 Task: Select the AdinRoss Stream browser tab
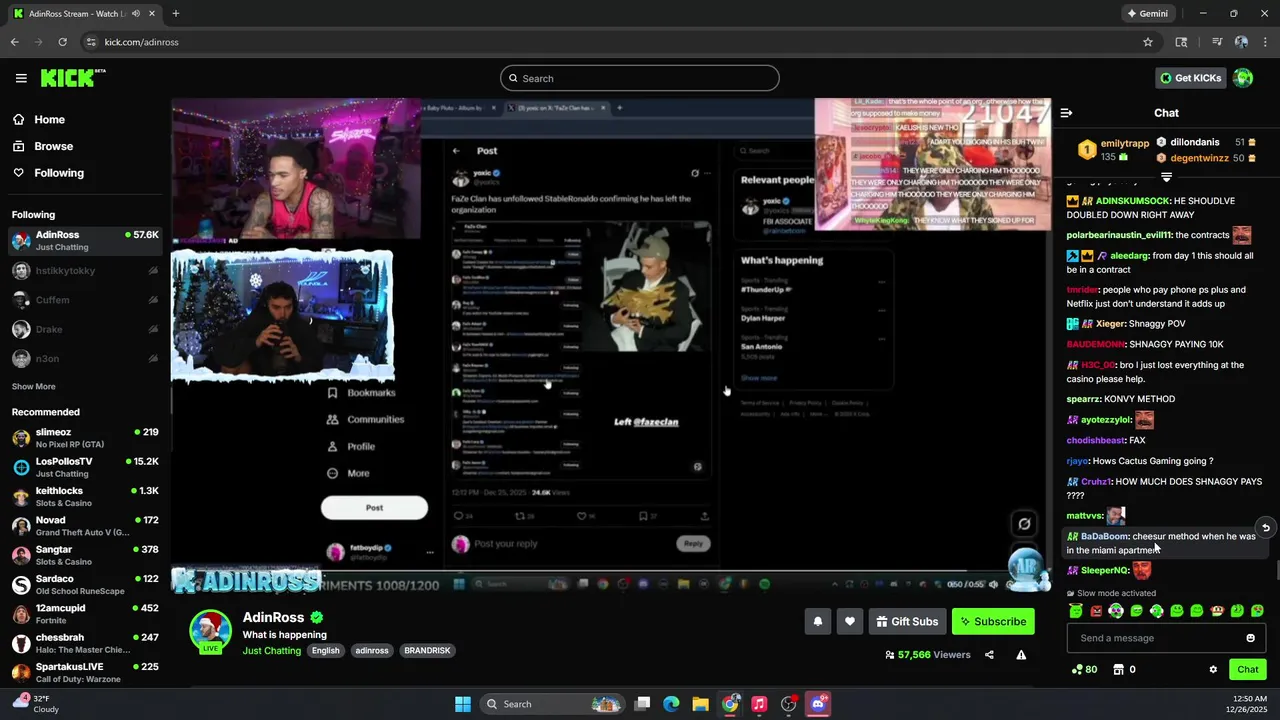pos(85,14)
